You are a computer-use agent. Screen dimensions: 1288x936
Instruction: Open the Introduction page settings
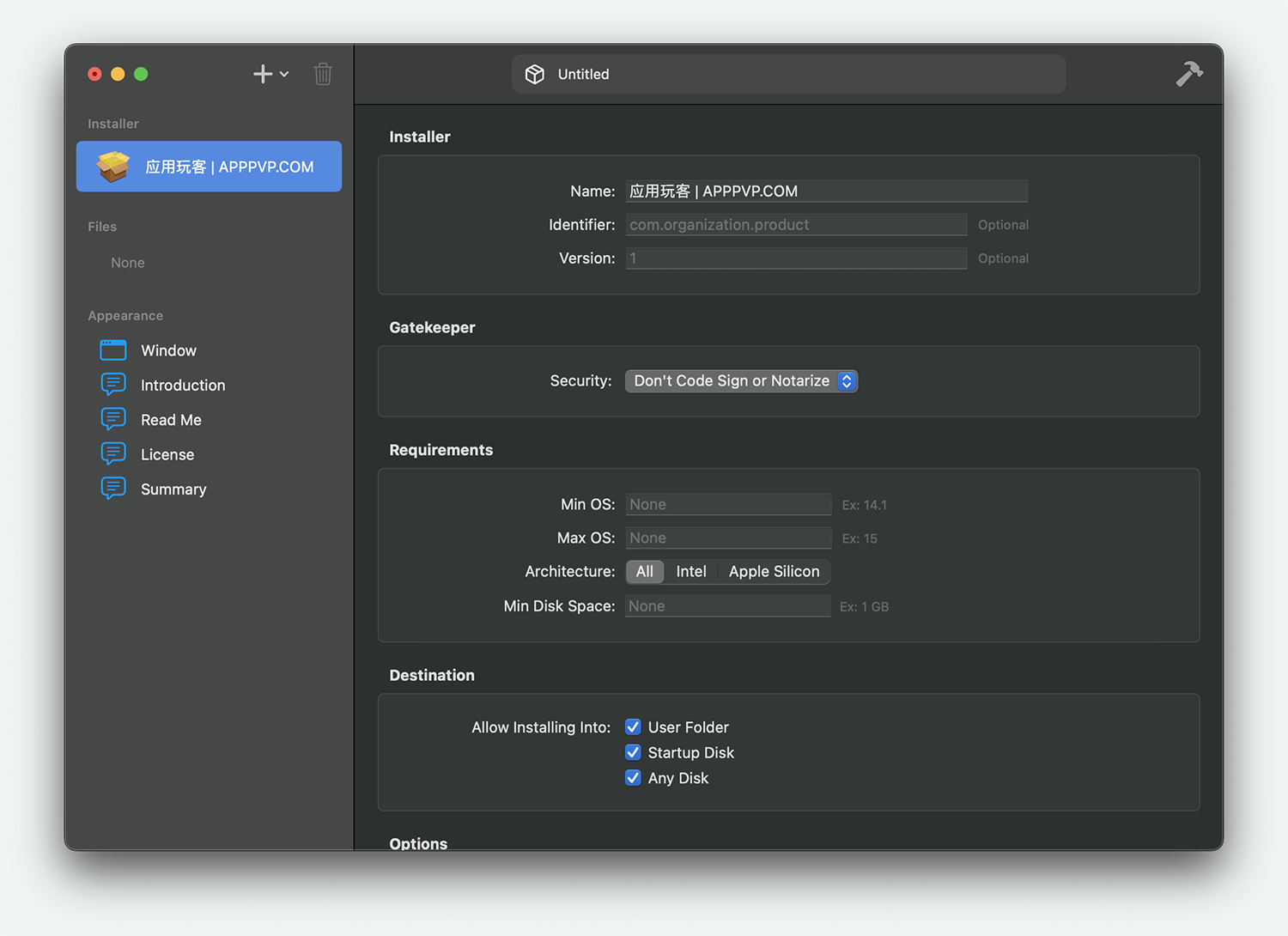coord(183,386)
